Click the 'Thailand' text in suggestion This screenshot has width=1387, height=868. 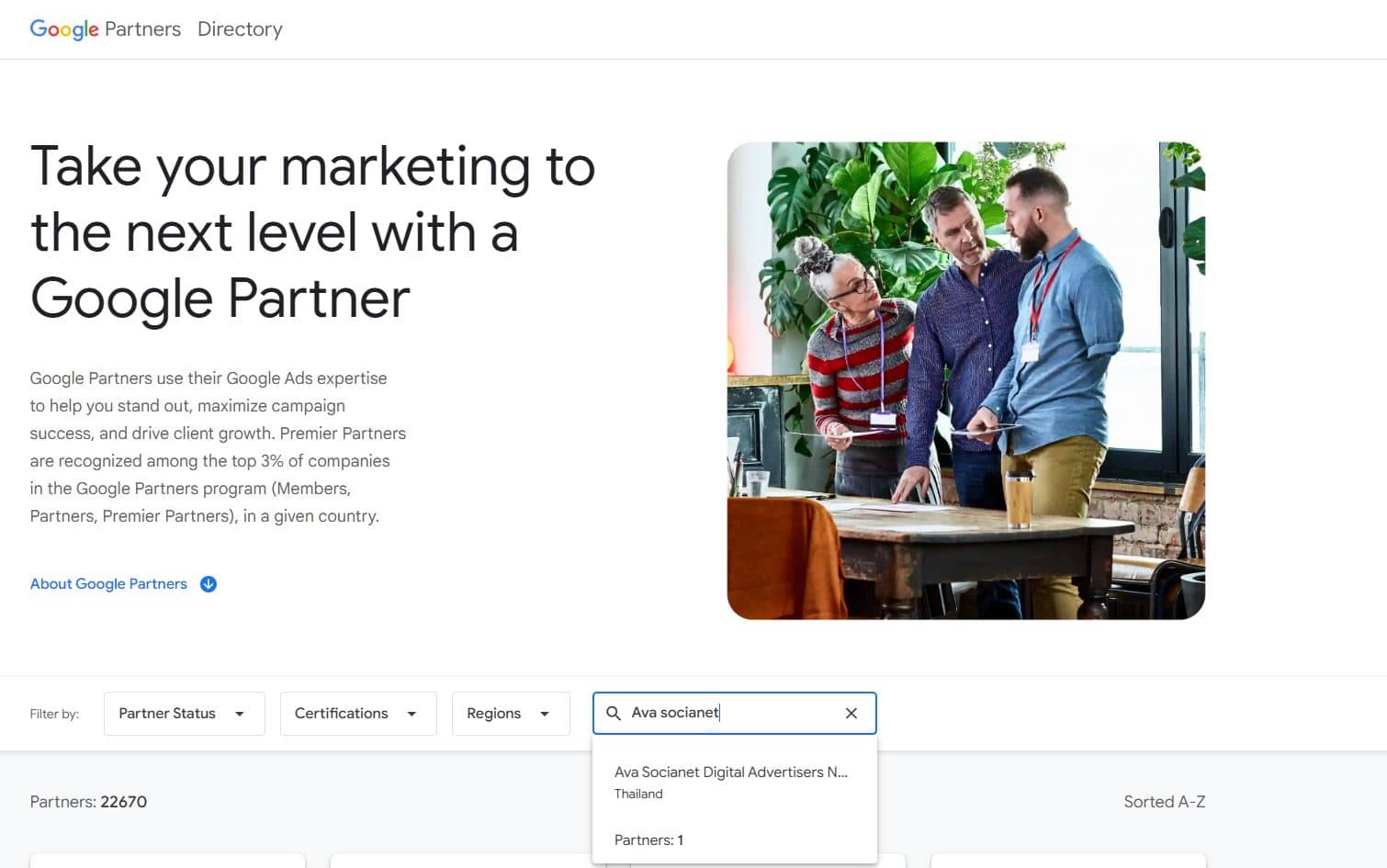pos(638,795)
